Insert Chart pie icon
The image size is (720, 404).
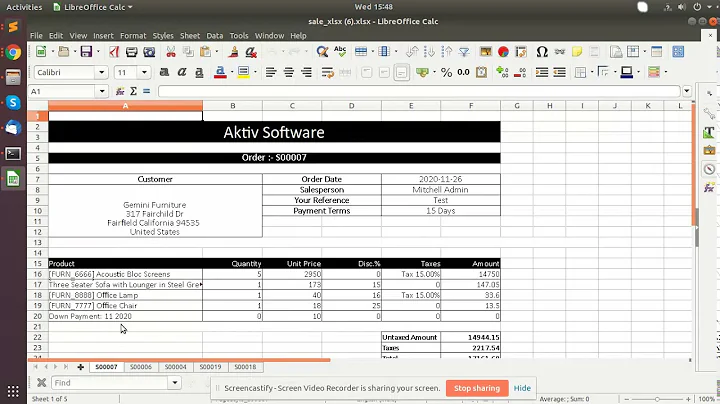(x=503, y=51)
